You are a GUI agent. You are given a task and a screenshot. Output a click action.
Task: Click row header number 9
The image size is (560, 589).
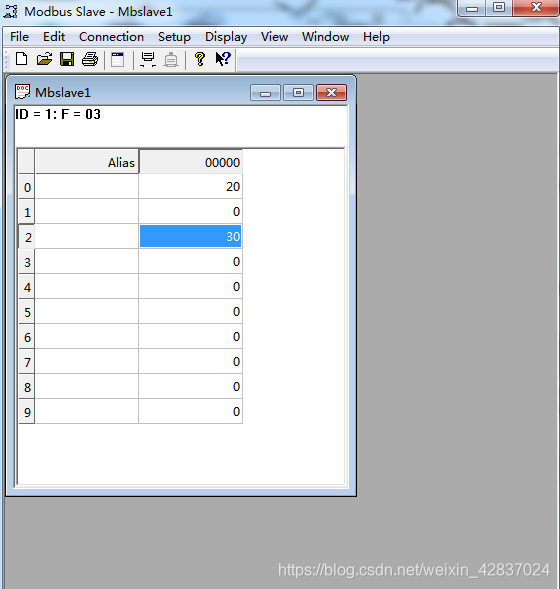[27, 412]
